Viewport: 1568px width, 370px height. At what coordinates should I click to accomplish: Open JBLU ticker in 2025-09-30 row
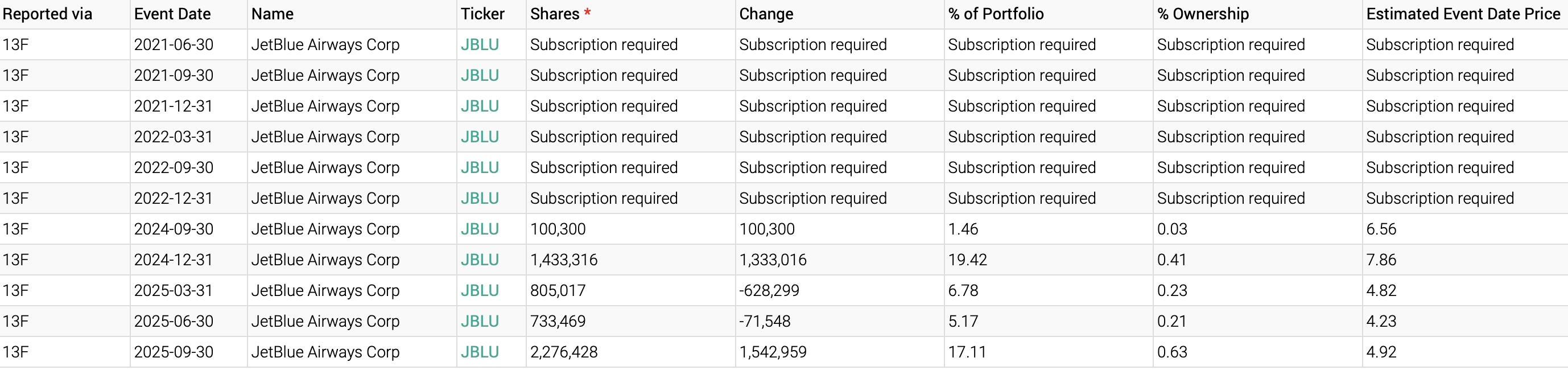pos(480,352)
